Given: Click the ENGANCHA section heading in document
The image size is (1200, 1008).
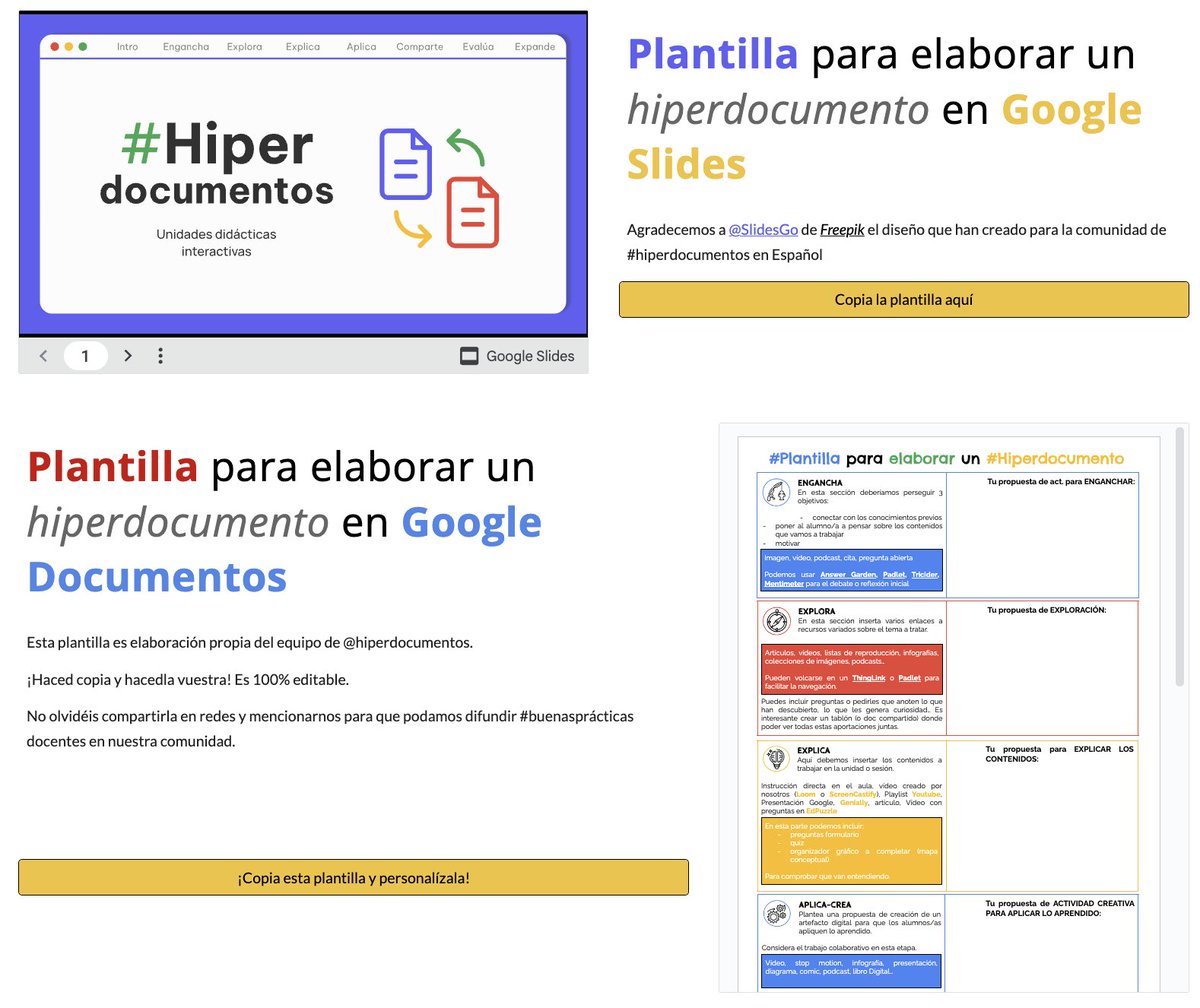Looking at the screenshot, I should click(x=820, y=483).
